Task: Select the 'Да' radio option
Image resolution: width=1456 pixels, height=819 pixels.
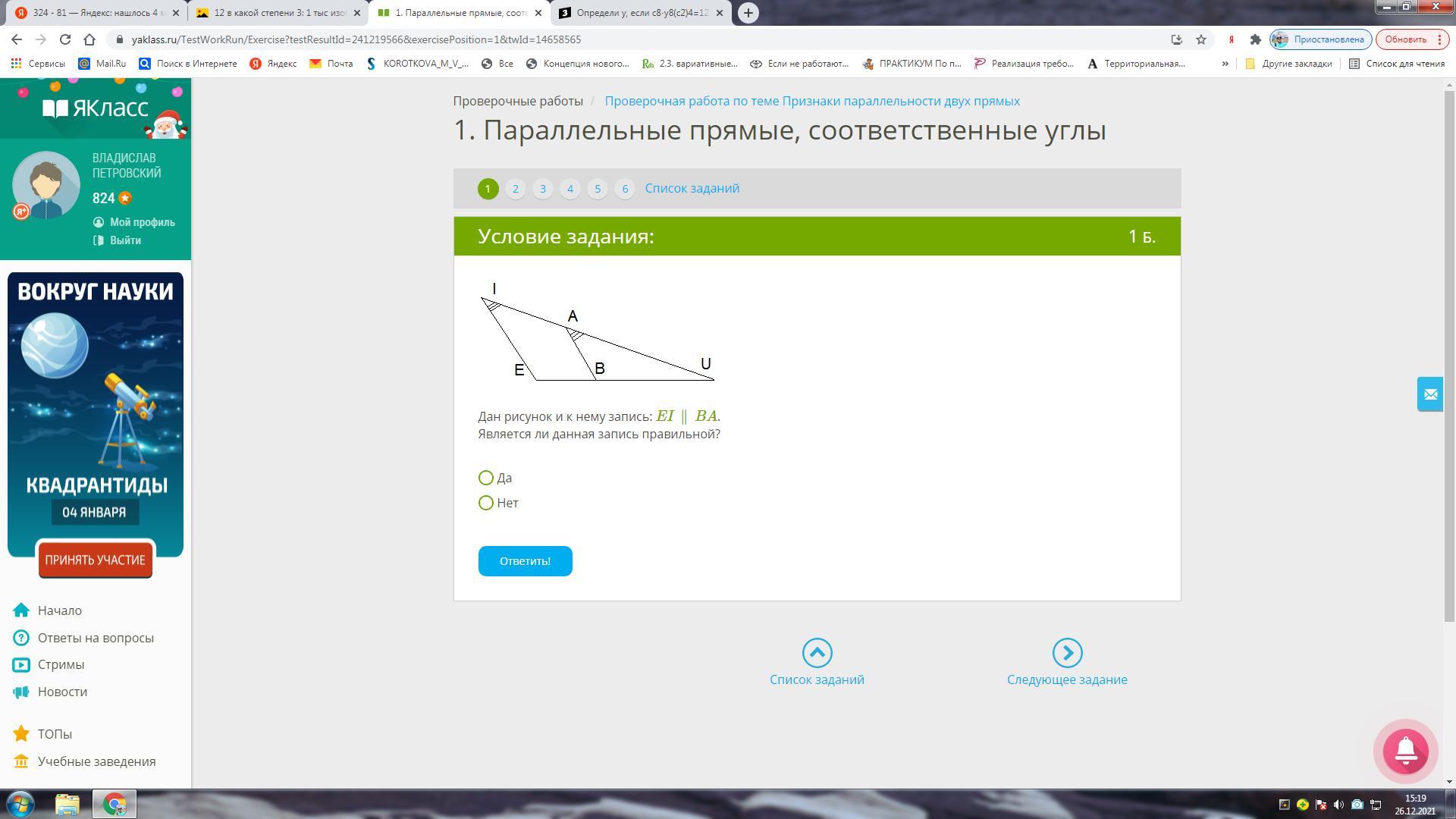Action: tap(486, 478)
